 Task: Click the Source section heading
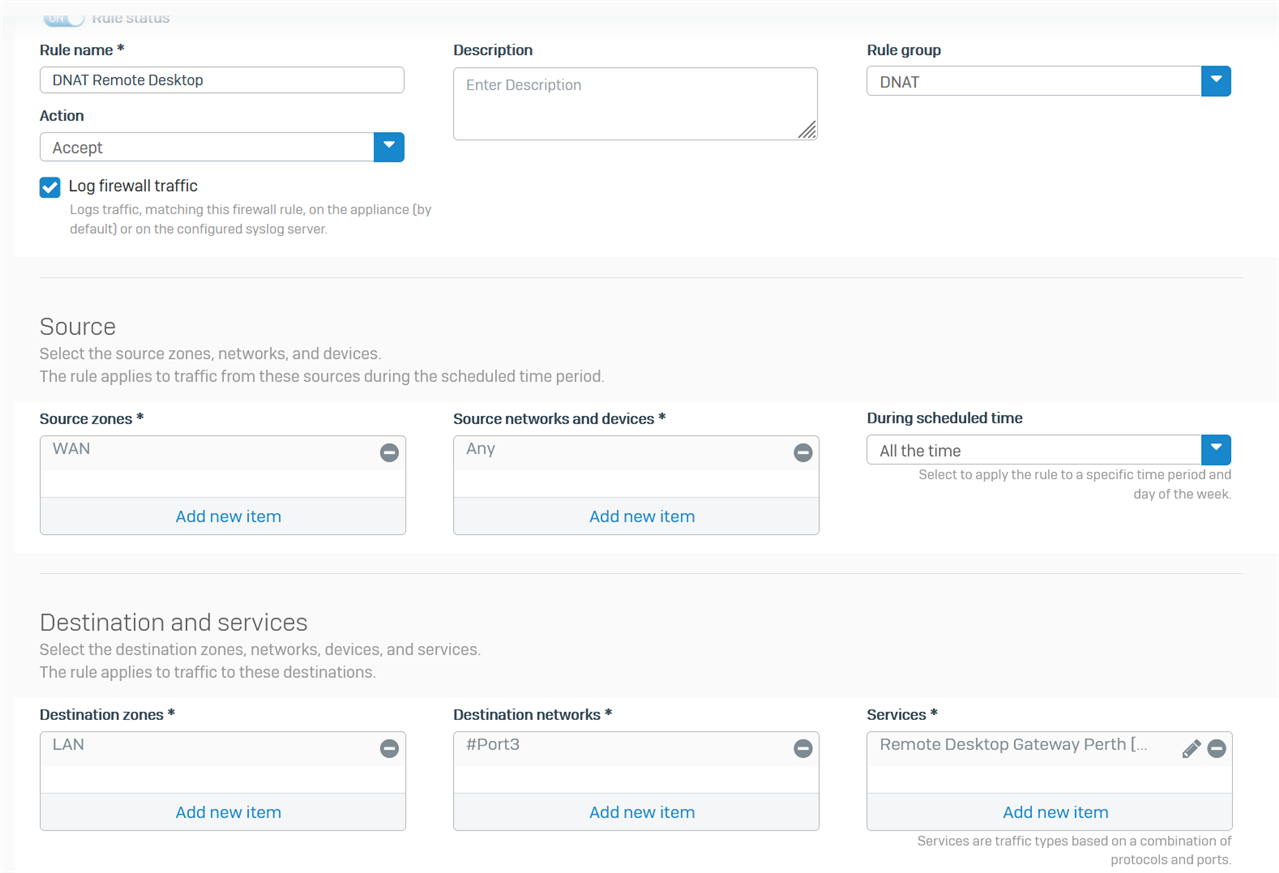(78, 327)
